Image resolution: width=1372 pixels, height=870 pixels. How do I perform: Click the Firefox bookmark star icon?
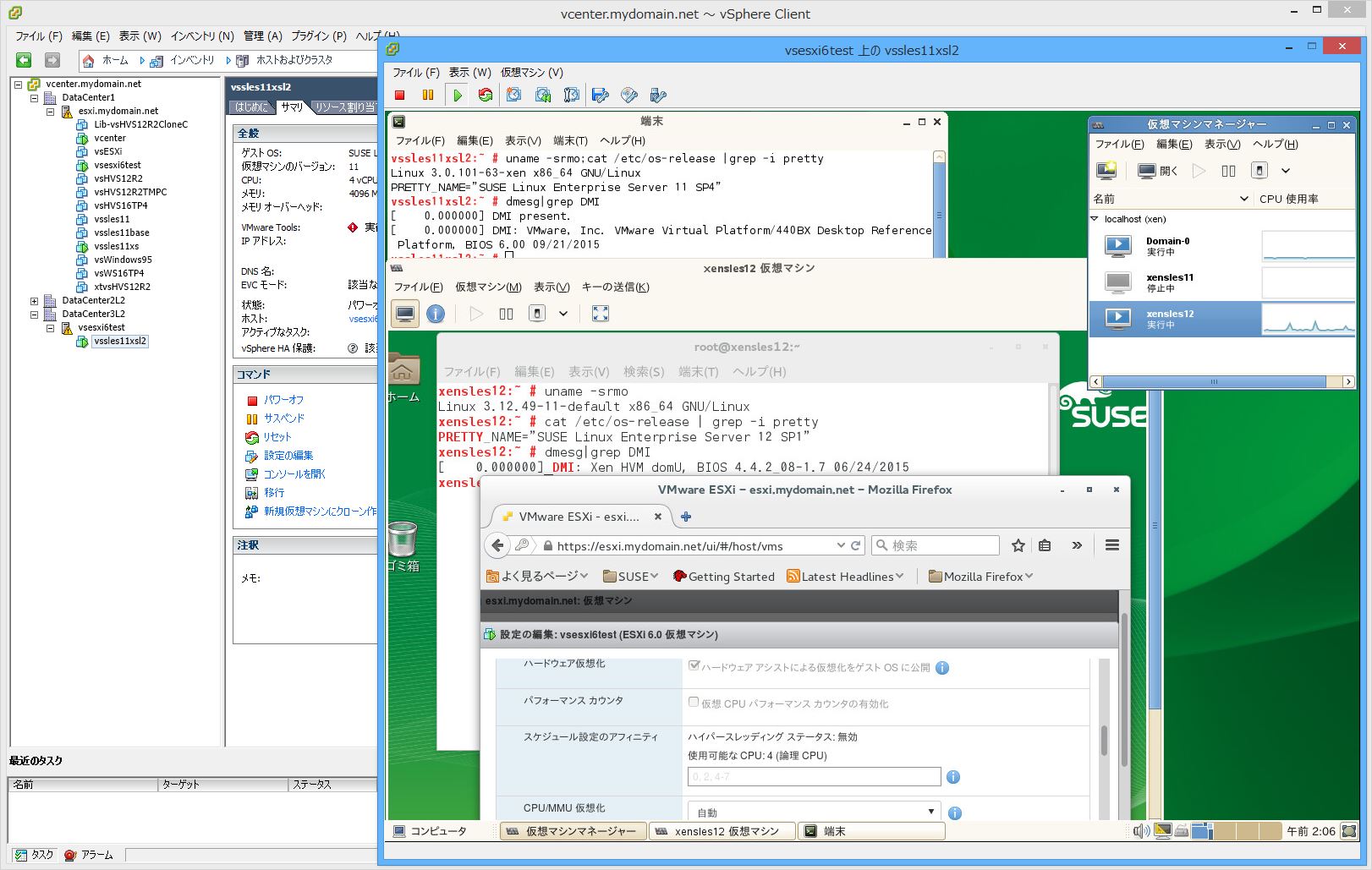(1018, 545)
